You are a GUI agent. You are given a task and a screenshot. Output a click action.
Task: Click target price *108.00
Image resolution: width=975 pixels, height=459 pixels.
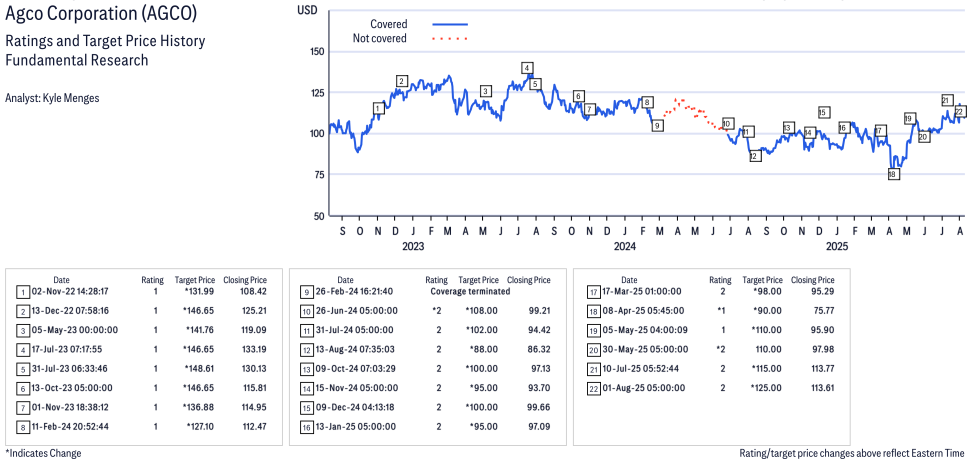(x=483, y=310)
